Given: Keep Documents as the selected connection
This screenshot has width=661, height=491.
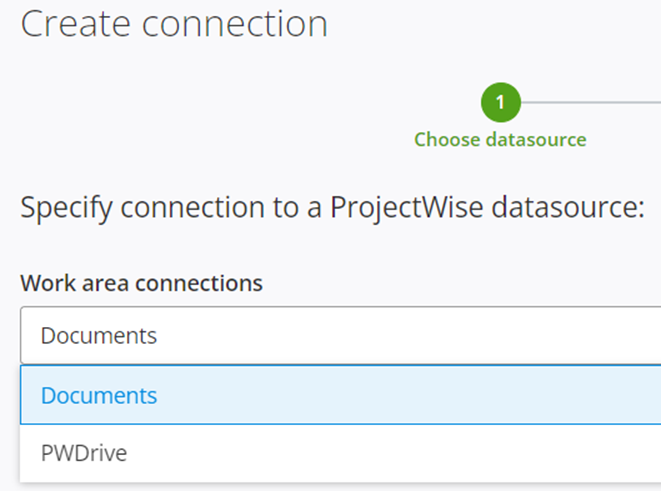Looking at the screenshot, I should (341, 395).
